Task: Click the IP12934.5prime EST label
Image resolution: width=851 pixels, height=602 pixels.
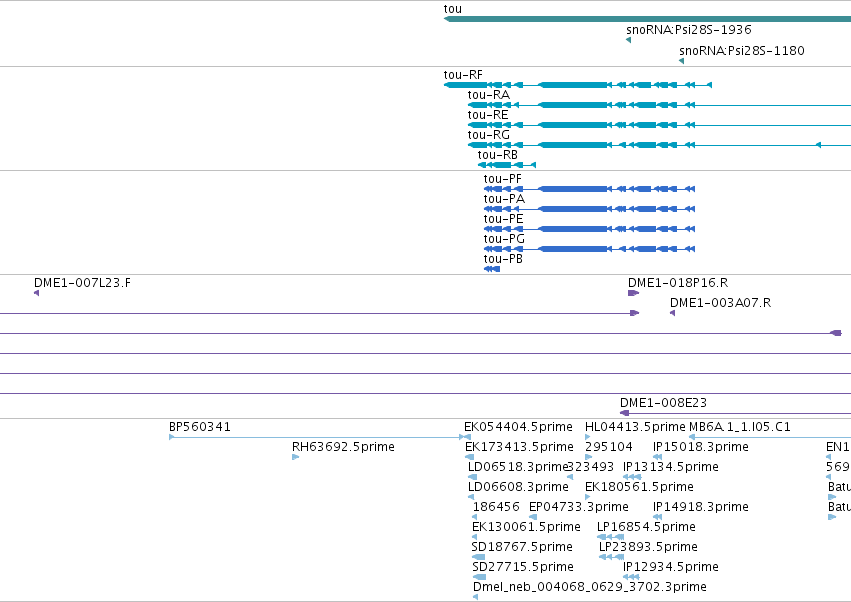Action: coord(671,568)
